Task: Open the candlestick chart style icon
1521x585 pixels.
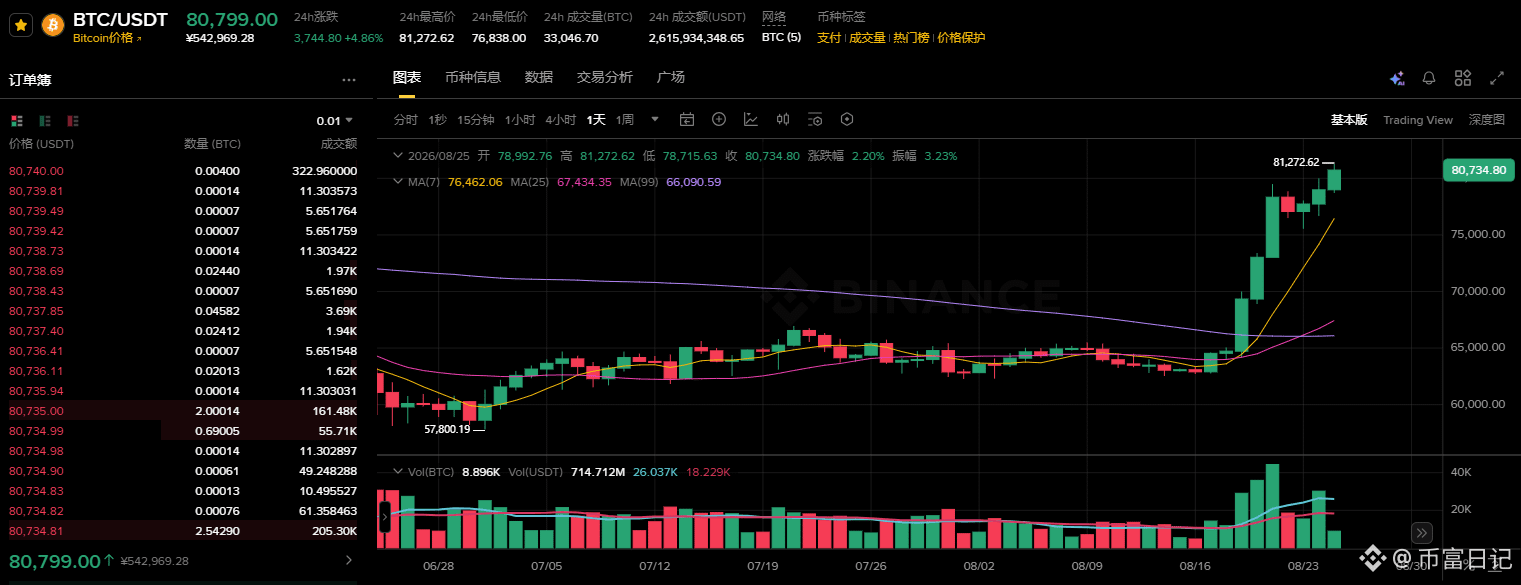Action: (783, 120)
